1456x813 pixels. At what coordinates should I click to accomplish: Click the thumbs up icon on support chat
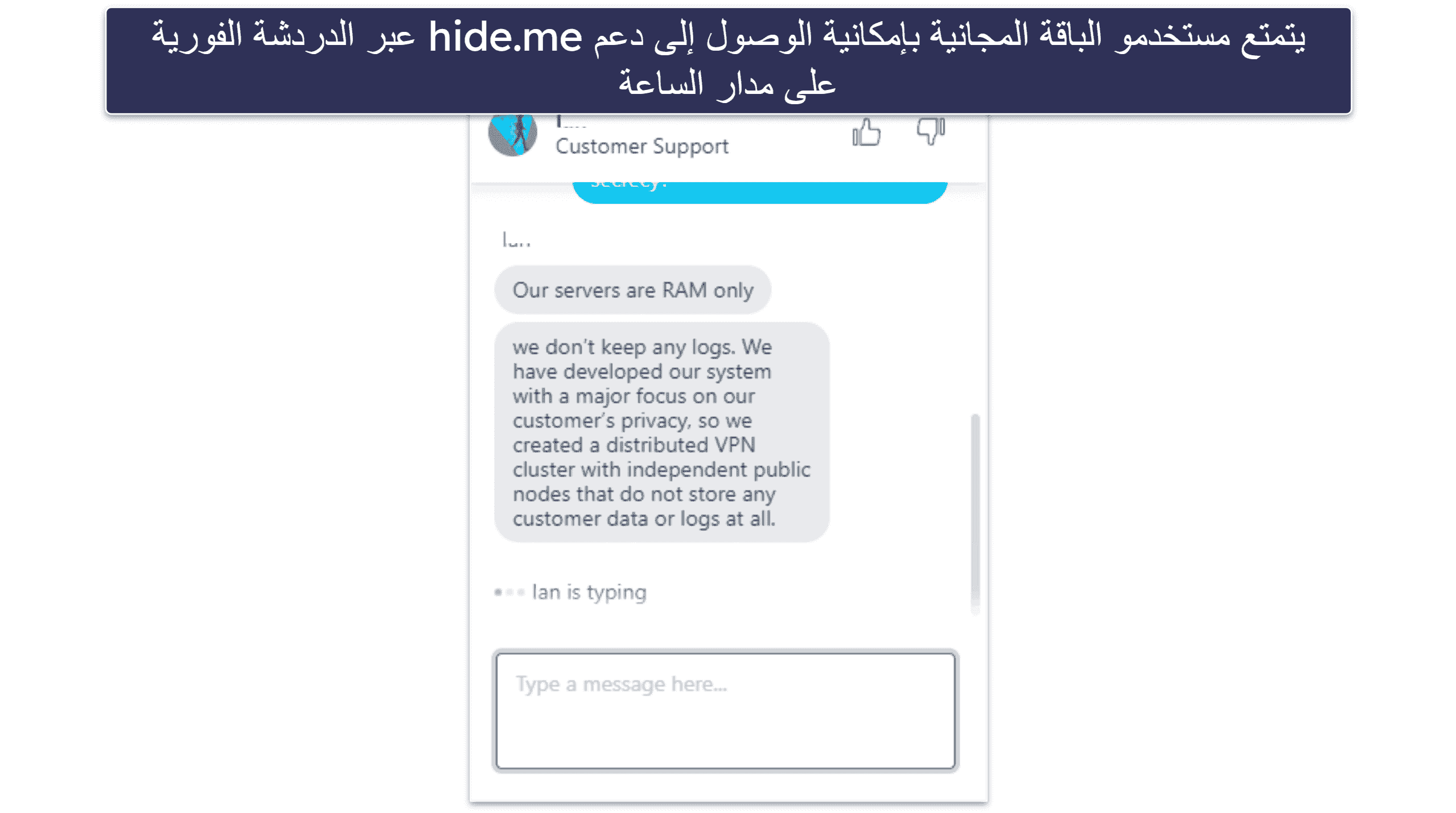click(866, 131)
